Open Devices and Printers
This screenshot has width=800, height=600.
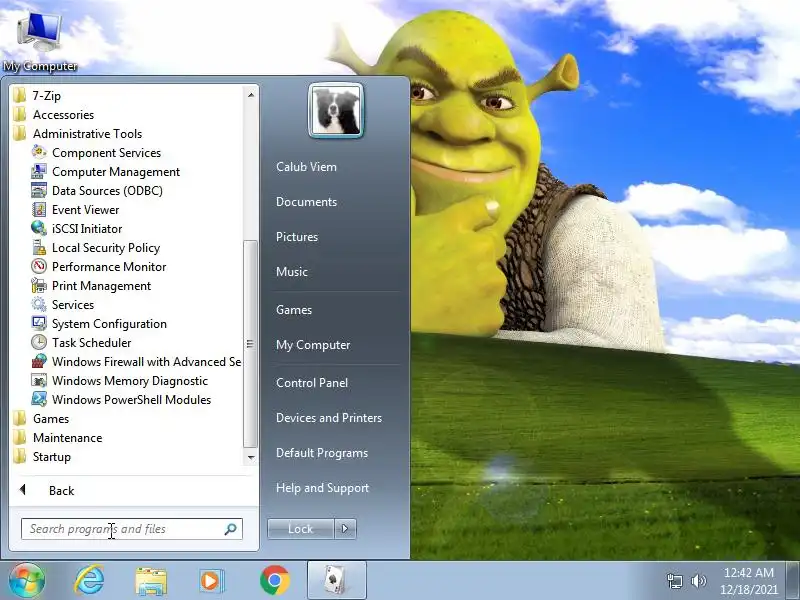(x=329, y=418)
